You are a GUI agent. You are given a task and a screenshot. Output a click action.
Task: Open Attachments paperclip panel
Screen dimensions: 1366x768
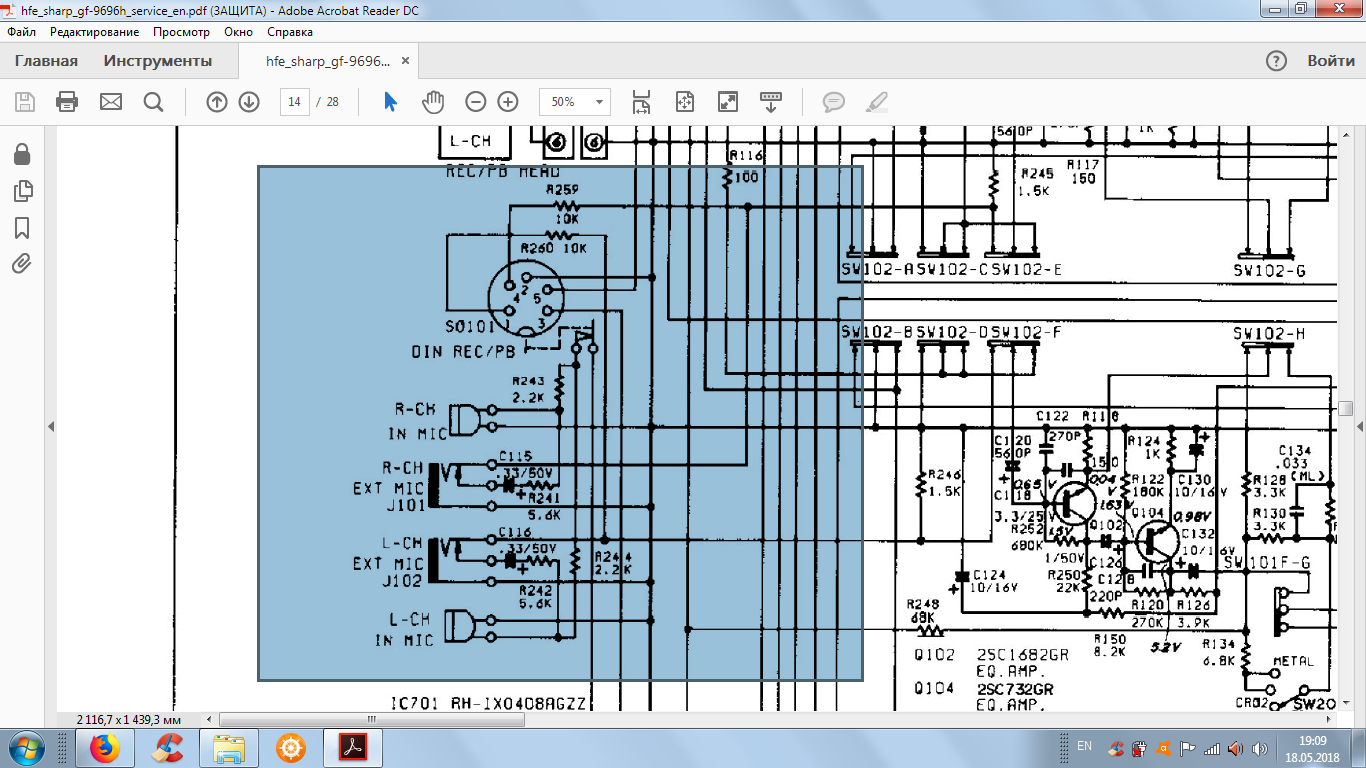tap(22, 264)
